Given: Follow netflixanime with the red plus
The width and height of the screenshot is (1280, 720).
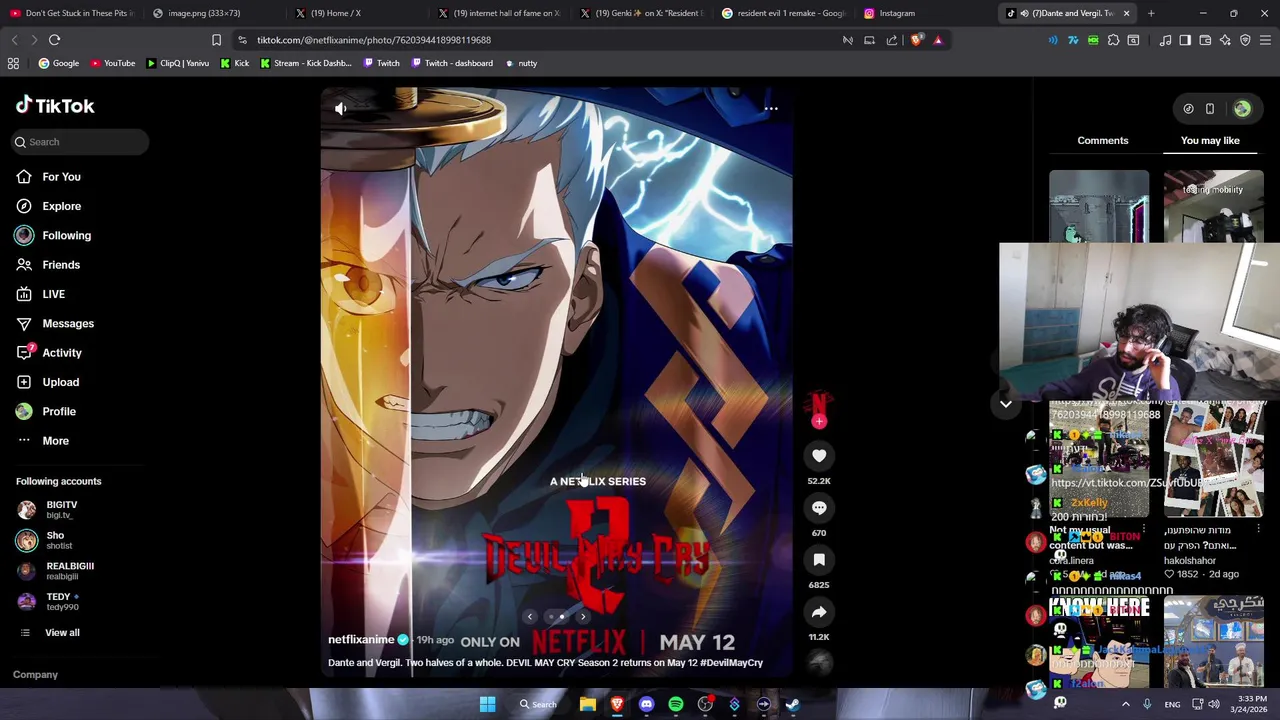Looking at the screenshot, I should (x=819, y=422).
